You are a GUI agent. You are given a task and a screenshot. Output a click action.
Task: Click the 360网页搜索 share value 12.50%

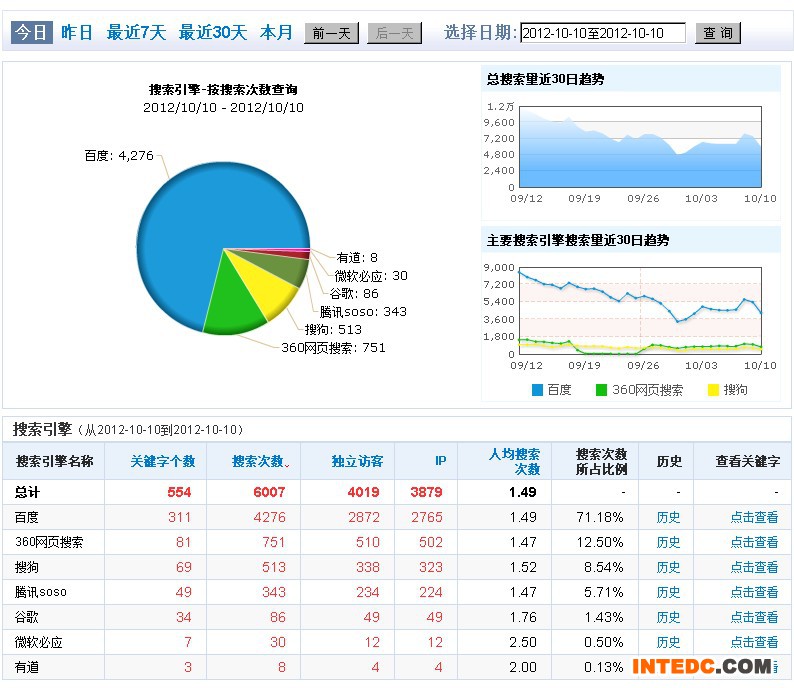600,542
